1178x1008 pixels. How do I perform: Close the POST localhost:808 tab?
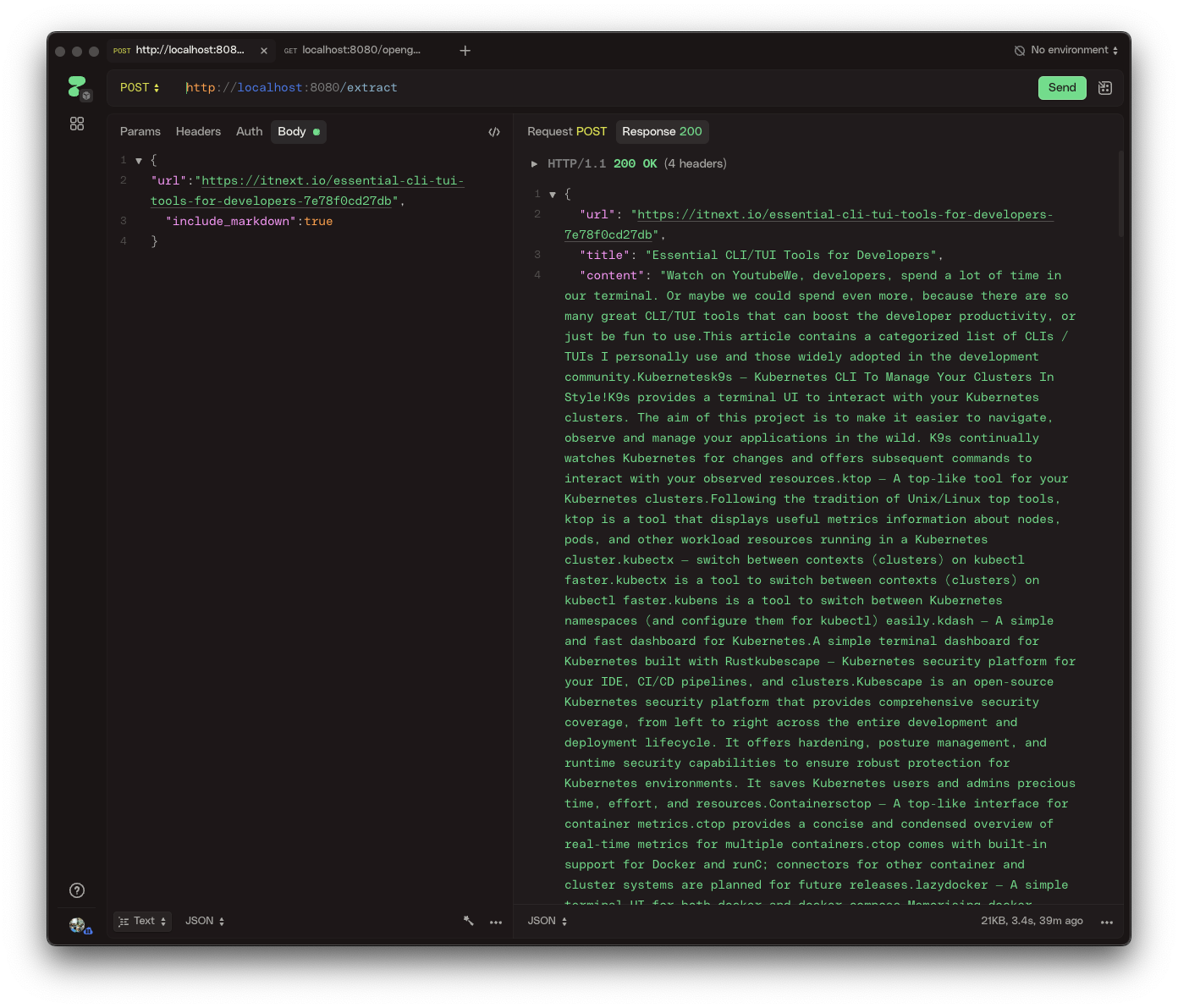[x=264, y=51]
